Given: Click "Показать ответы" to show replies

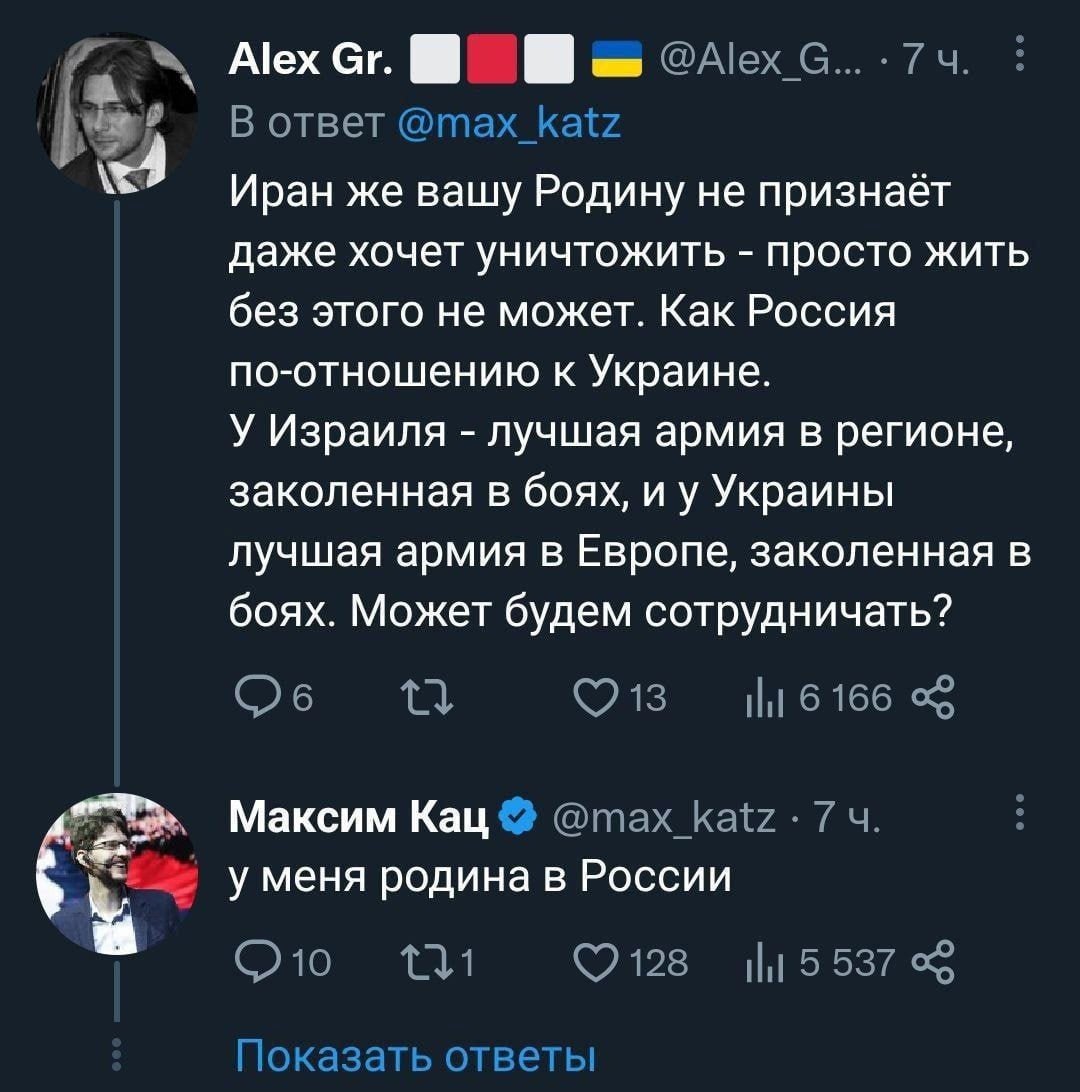Looking at the screenshot, I should [x=415, y=1055].
